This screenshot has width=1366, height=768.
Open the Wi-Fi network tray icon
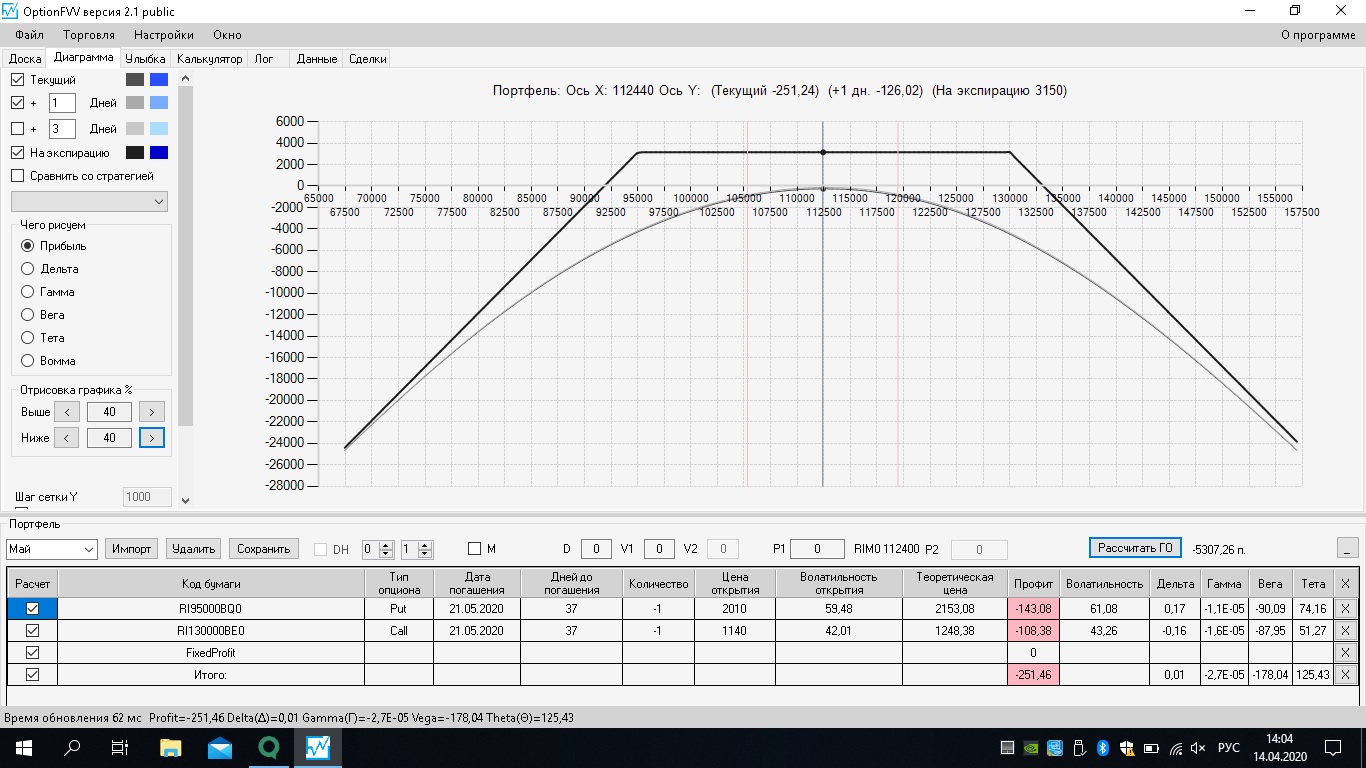click(x=1176, y=748)
